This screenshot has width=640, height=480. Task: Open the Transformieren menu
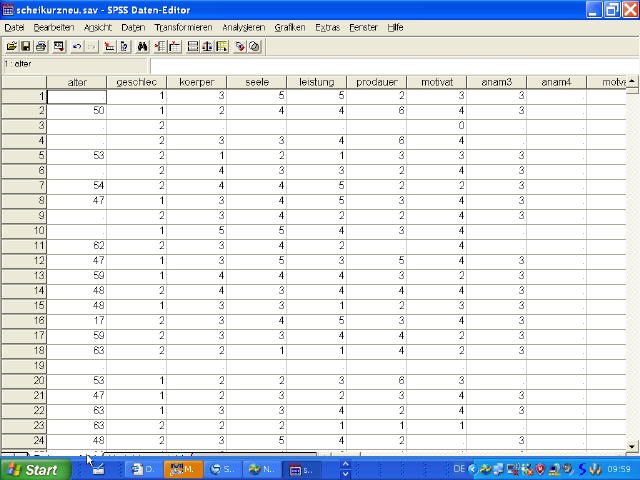(x=183, y=27)
